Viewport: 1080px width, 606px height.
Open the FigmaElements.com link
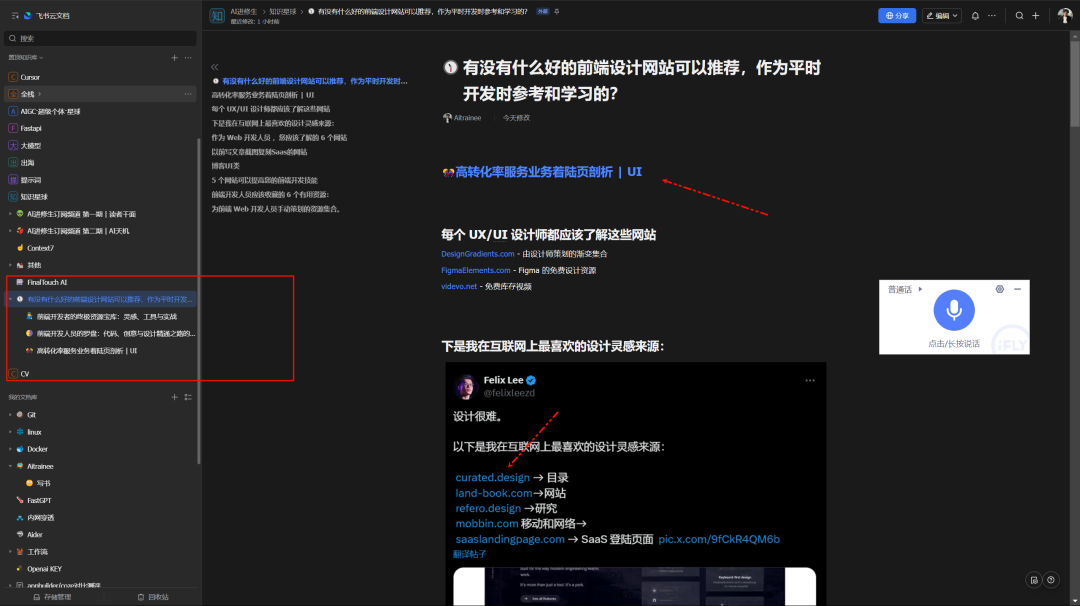[475, 271]
